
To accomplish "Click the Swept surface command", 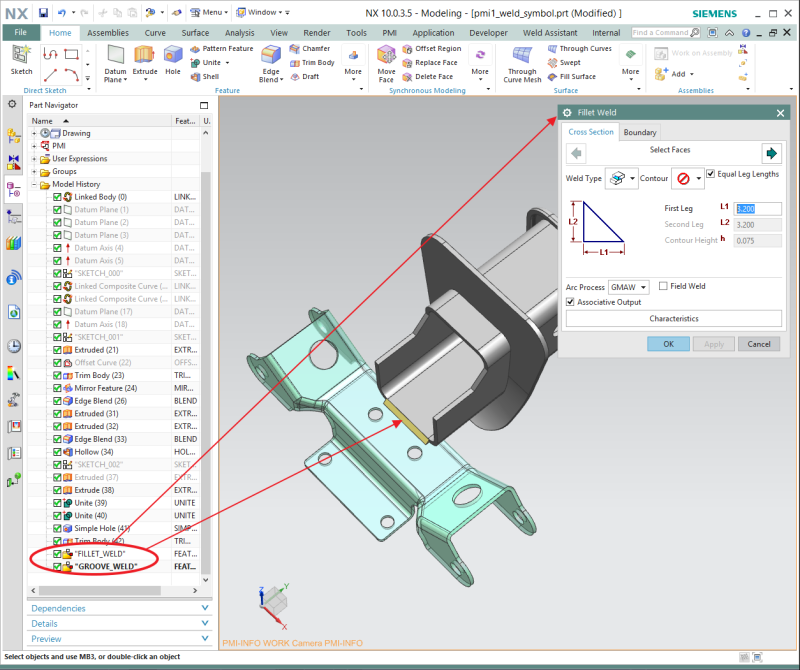I will [564, 63].
